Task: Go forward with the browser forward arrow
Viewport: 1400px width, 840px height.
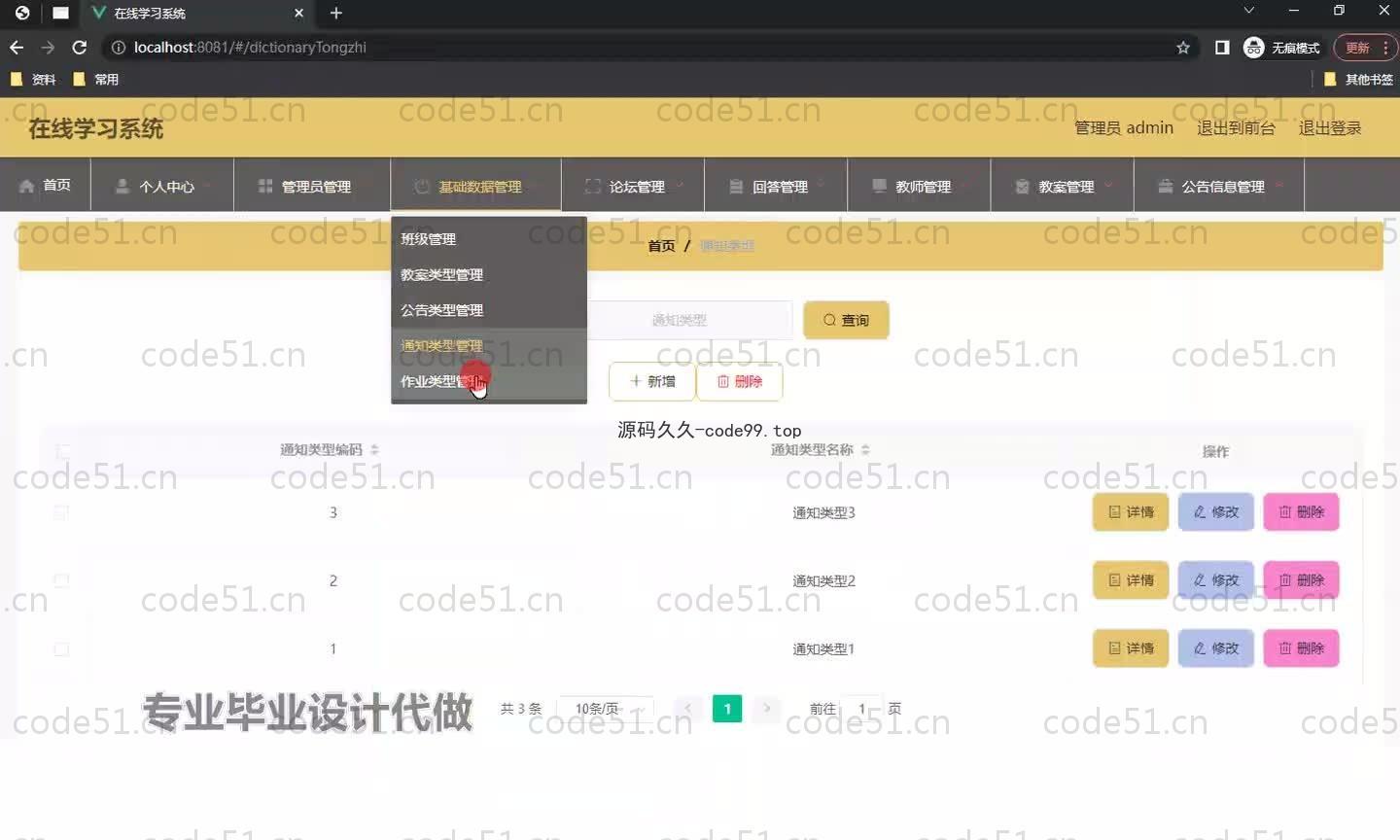Action: (x=48, y=47)
